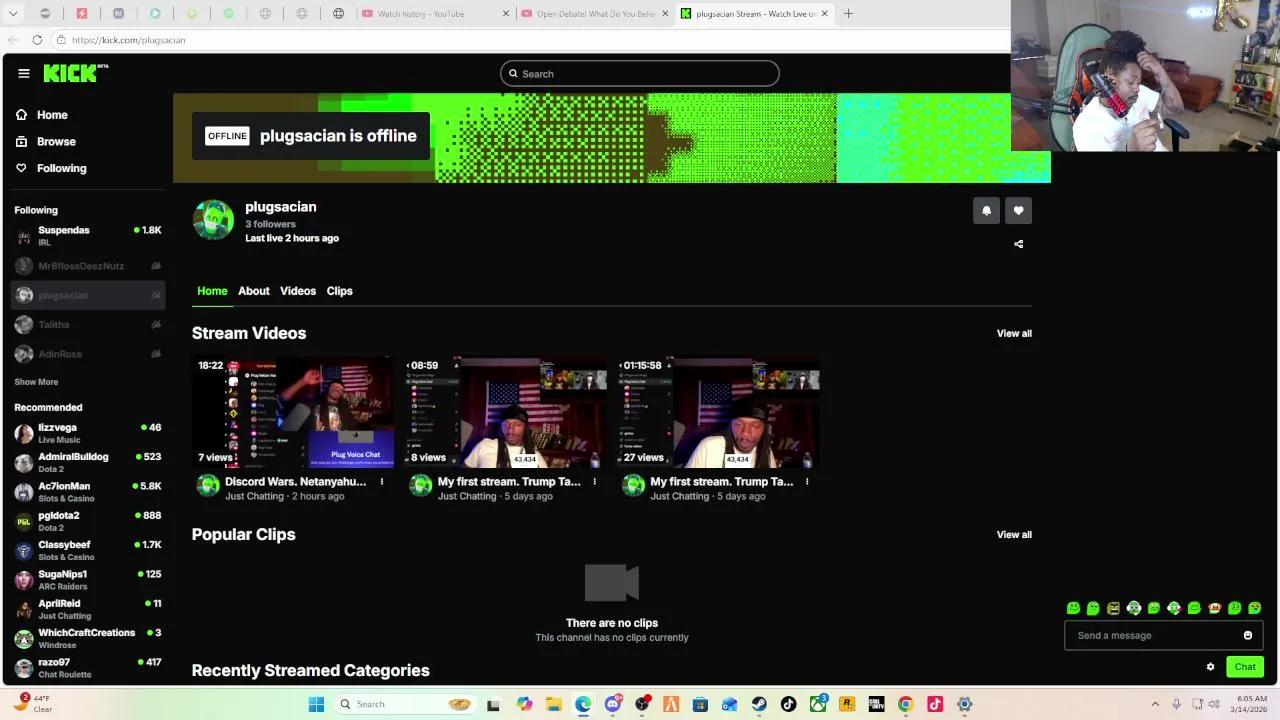1280x720 pixels.
Task: Open recommended channel AprilReid
Action: click(87, 609)
